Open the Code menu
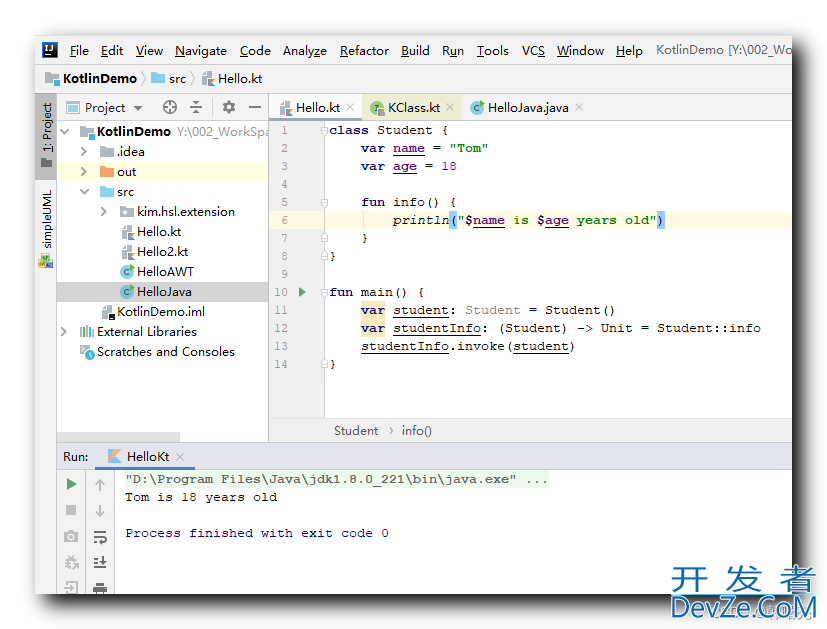The height and width of the screenshot is (629, 827). pos(255,51)
